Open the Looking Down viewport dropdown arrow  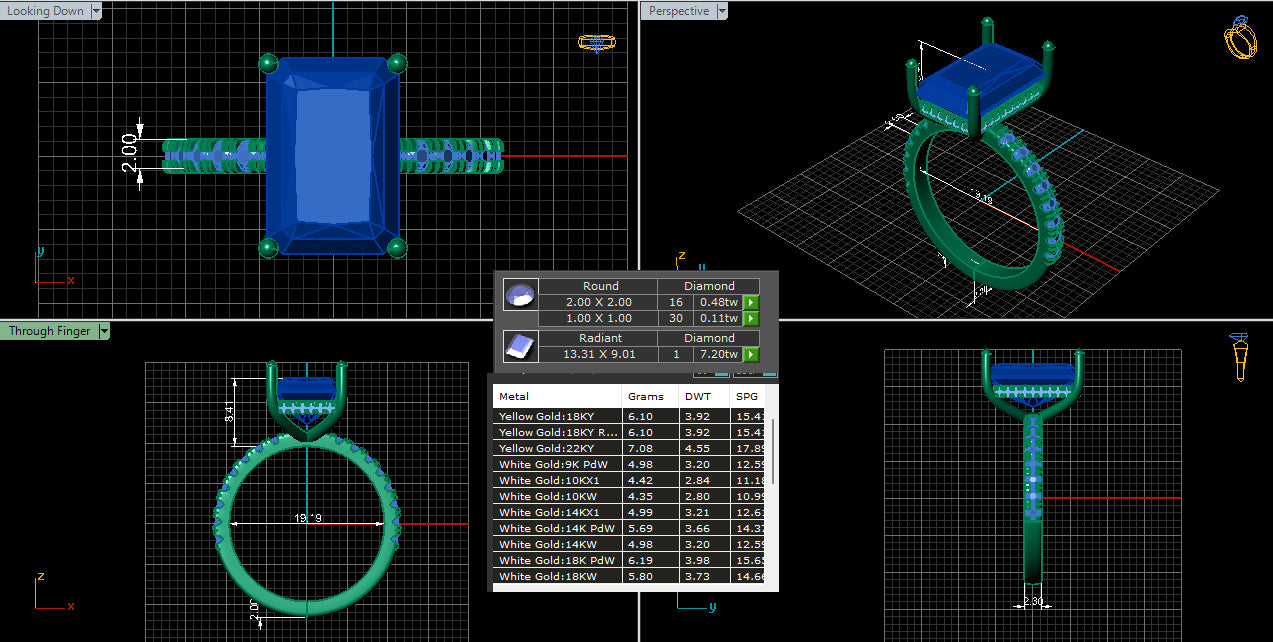tap(96, 11)
